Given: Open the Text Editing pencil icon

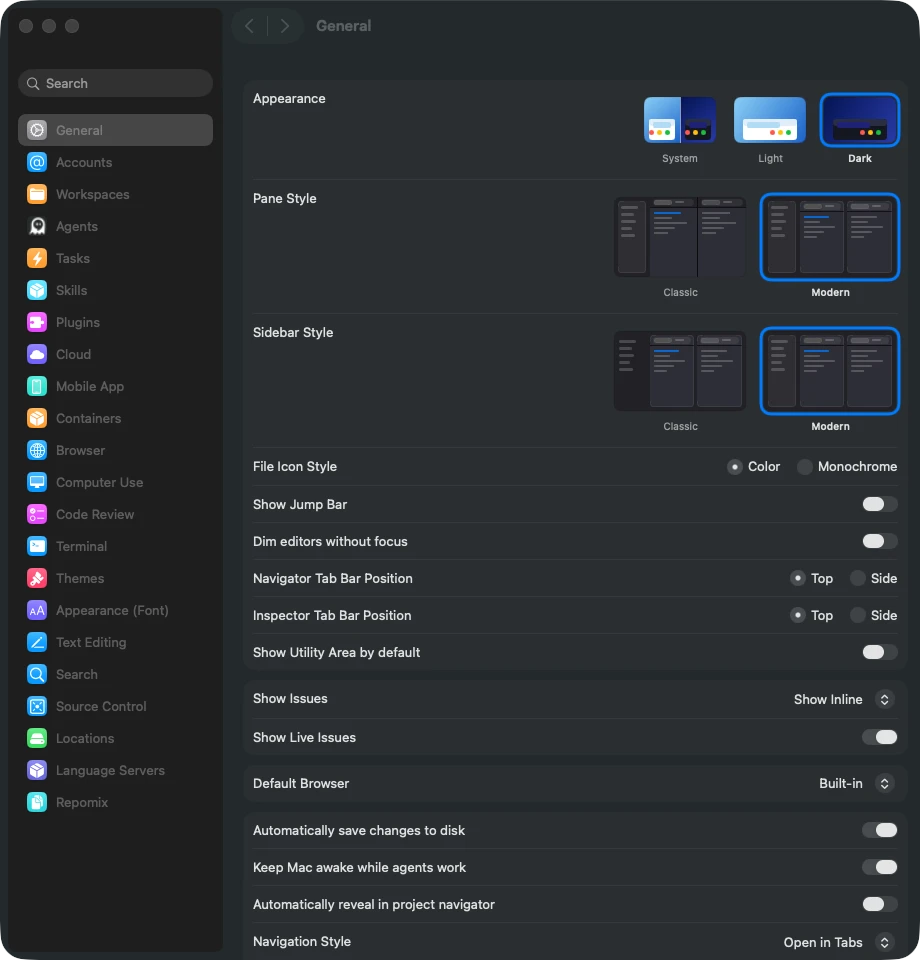Looking at the screenshot, I should click(37, 642).
